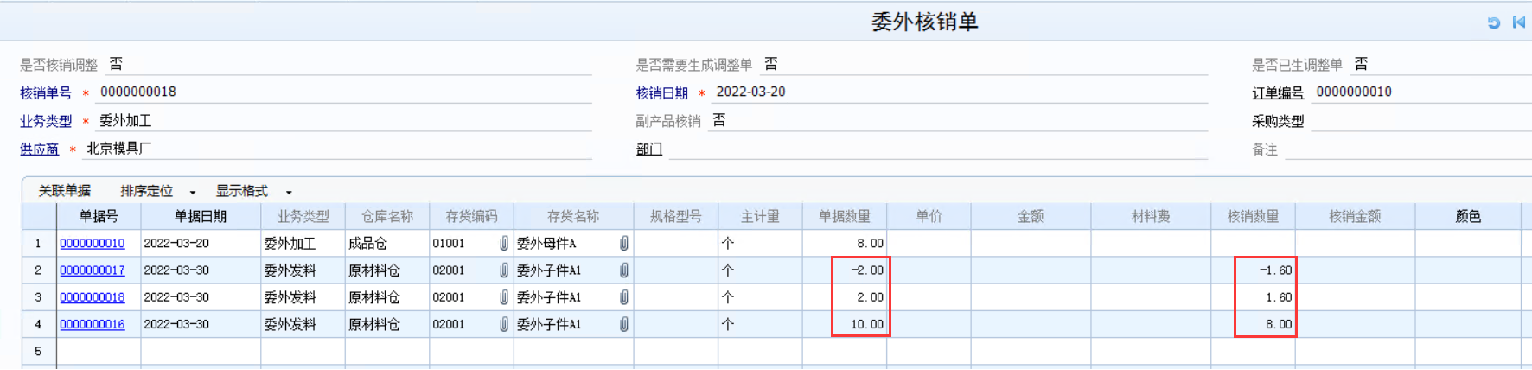The height and width of the screenshot is (370, 1532).
Task: Click the 核销数量 cell showing -1.60
Action: coord(1253,270)
